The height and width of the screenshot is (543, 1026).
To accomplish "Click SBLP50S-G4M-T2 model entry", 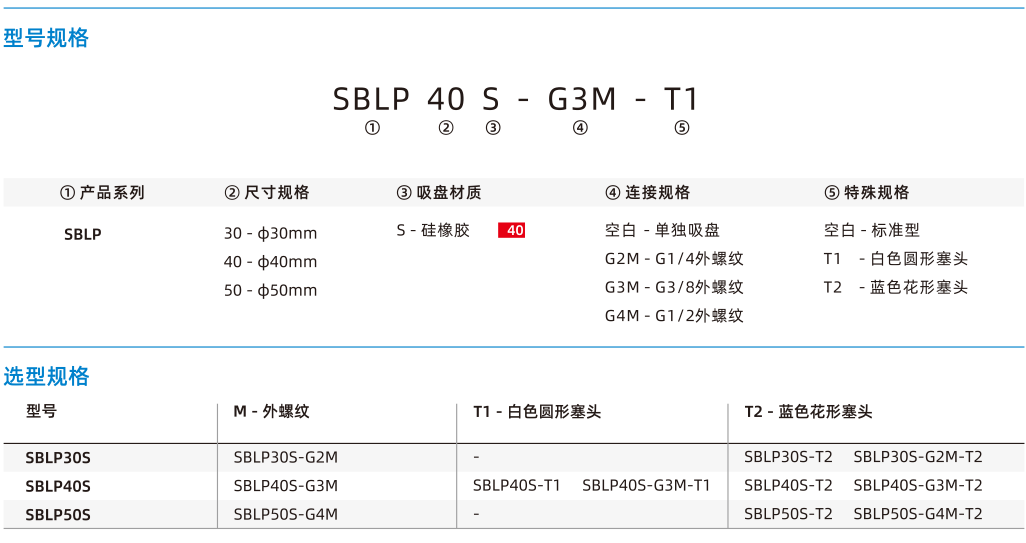I will (918, 514).
